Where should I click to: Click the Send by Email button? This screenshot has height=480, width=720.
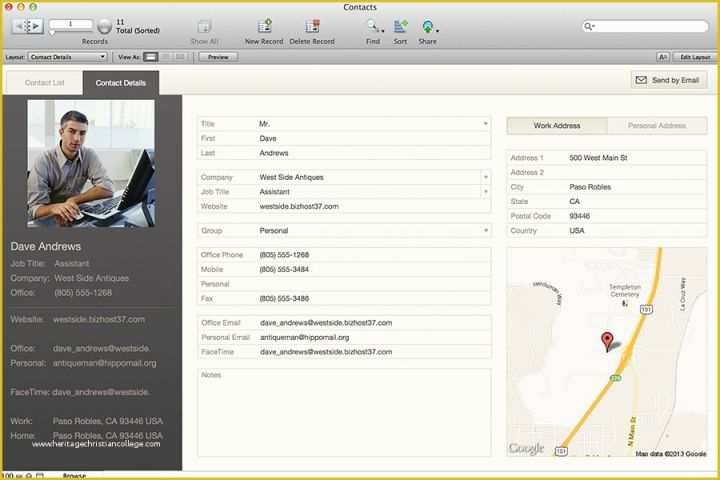(x=669, y=80)
